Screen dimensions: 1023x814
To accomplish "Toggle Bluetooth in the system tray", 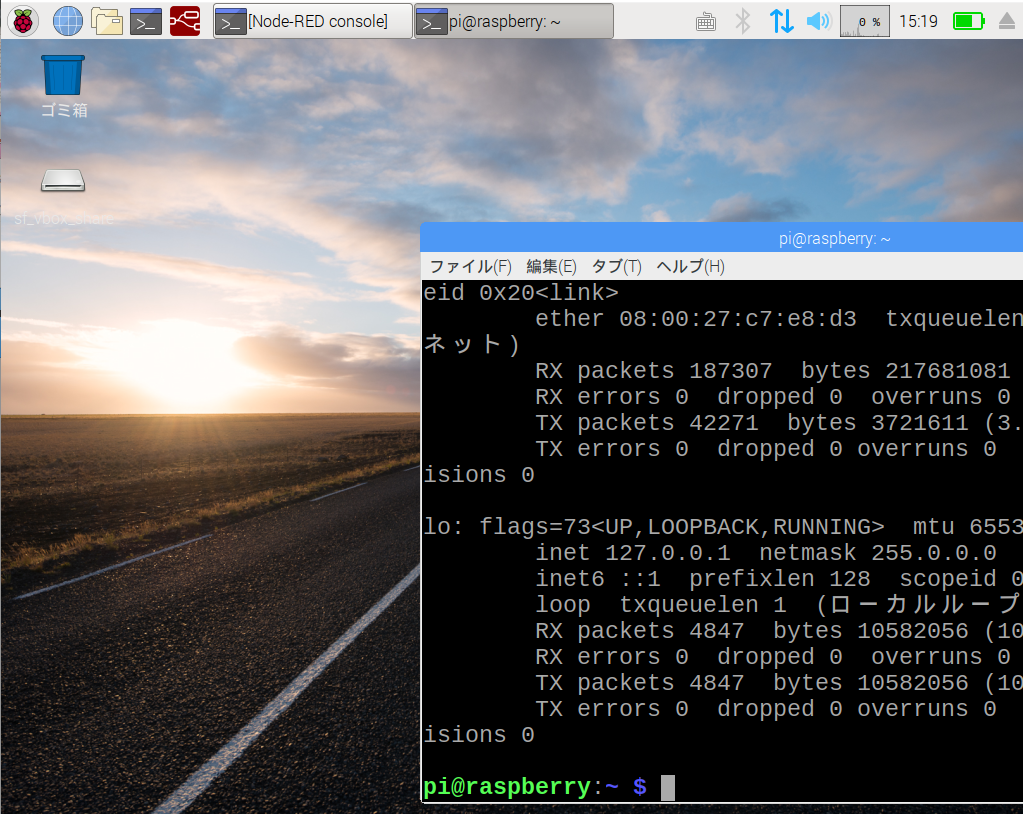I will point(745,19).
